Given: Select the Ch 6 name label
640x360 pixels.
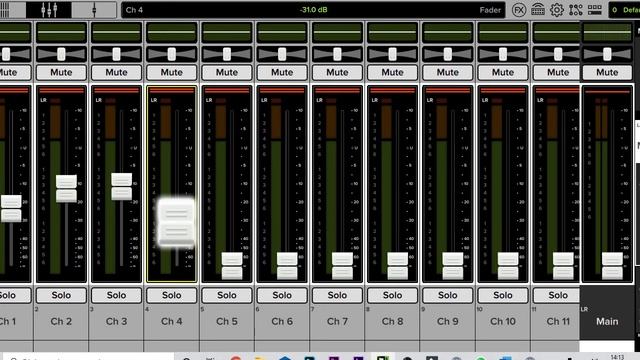Looking at the screenshot, I should click(282, 322).
